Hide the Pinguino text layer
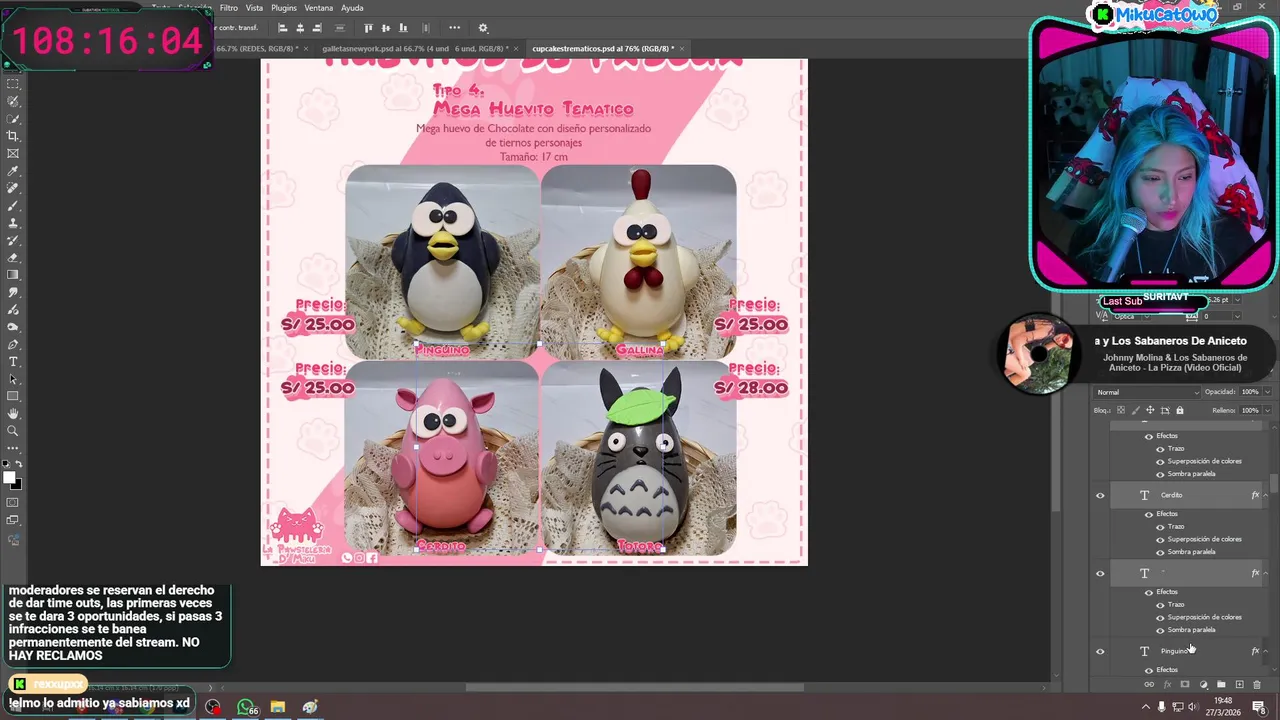The image size is (1280, 720). point(1100,651)
